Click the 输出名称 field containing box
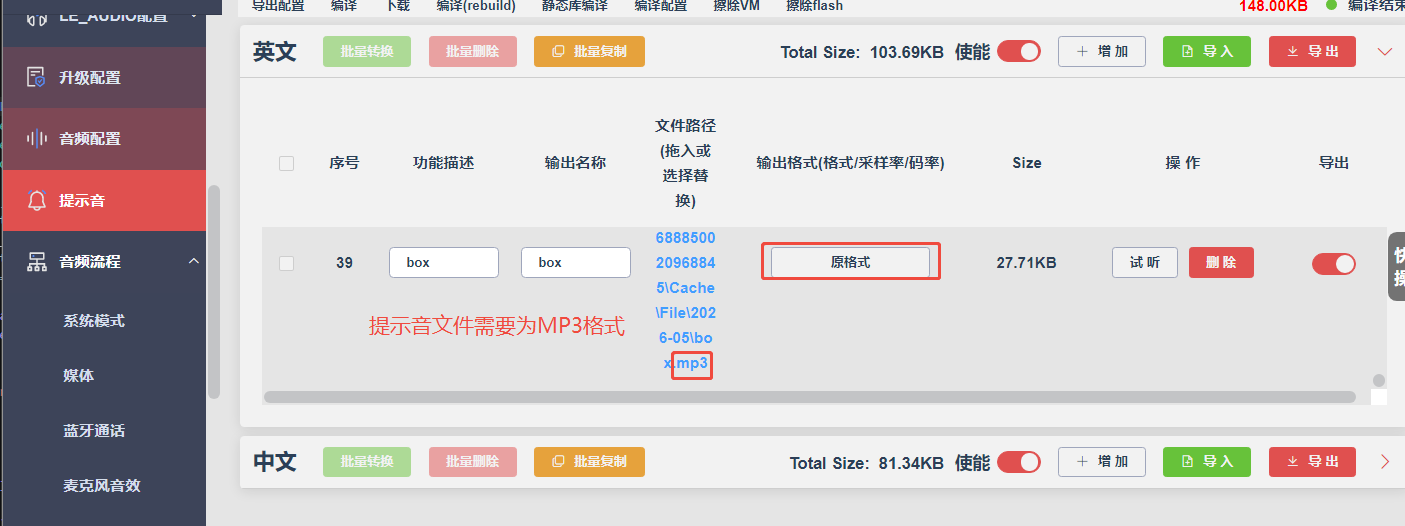 (x=576, y=262)
